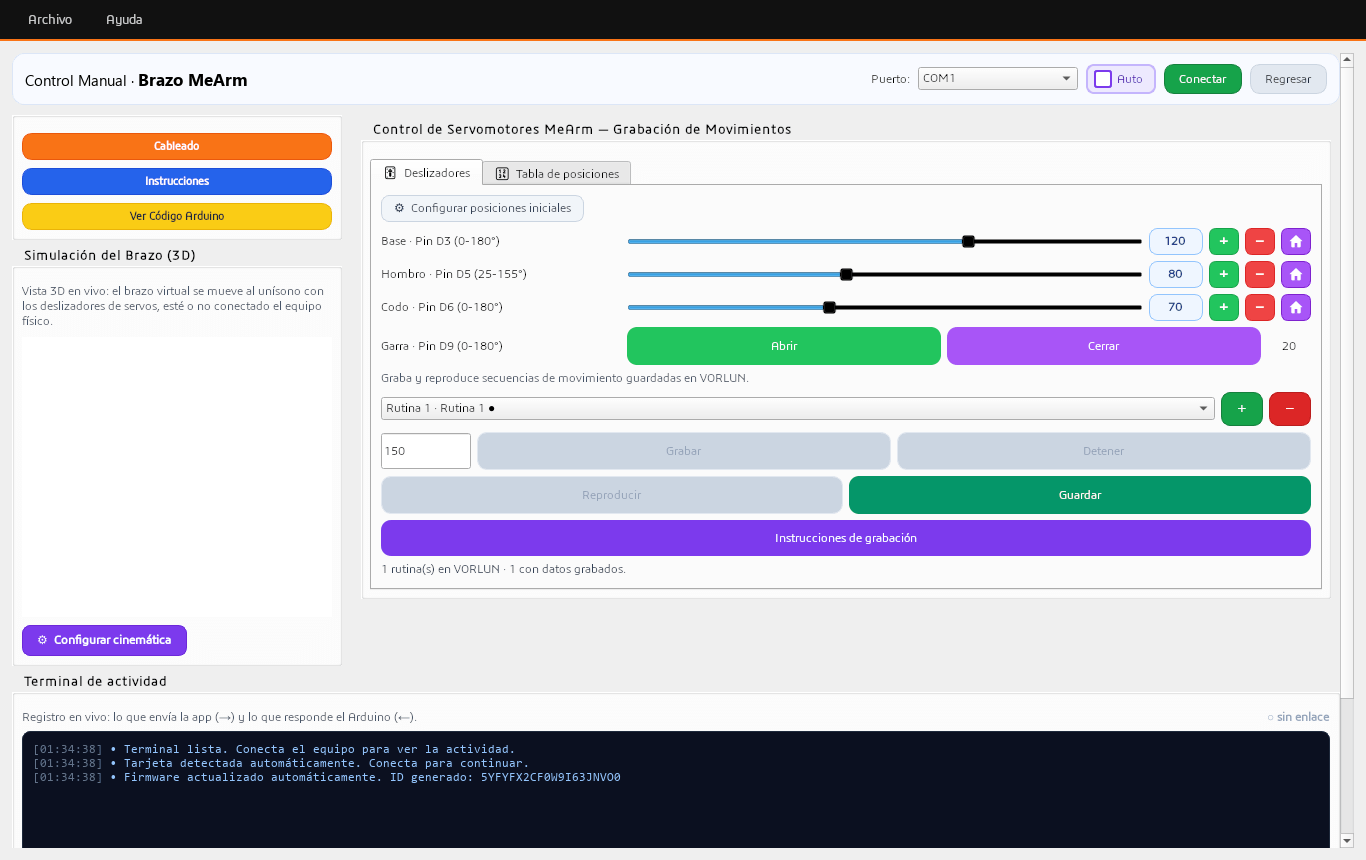Click the home icon for Base servo
1366x860 pixels.
click(1296, 241)
